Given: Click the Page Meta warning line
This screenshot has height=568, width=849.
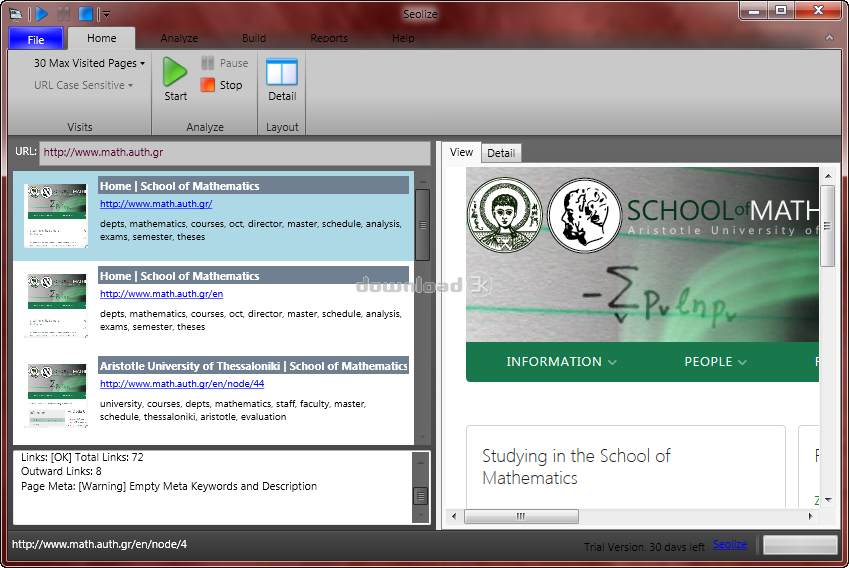Looking at the screenshot, I should point(169,486).
